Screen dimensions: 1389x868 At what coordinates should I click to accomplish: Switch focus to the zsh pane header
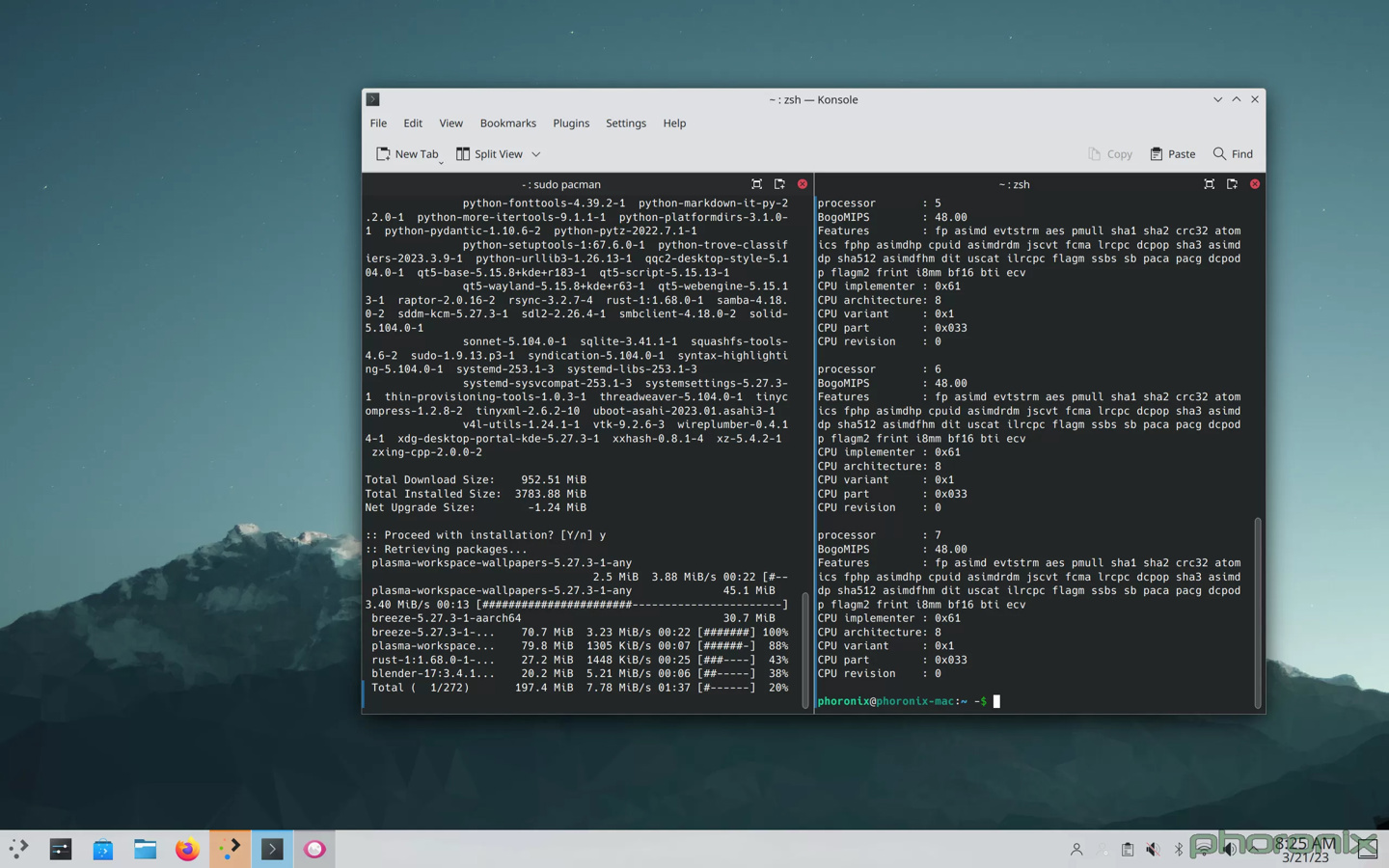[1014, 184]
